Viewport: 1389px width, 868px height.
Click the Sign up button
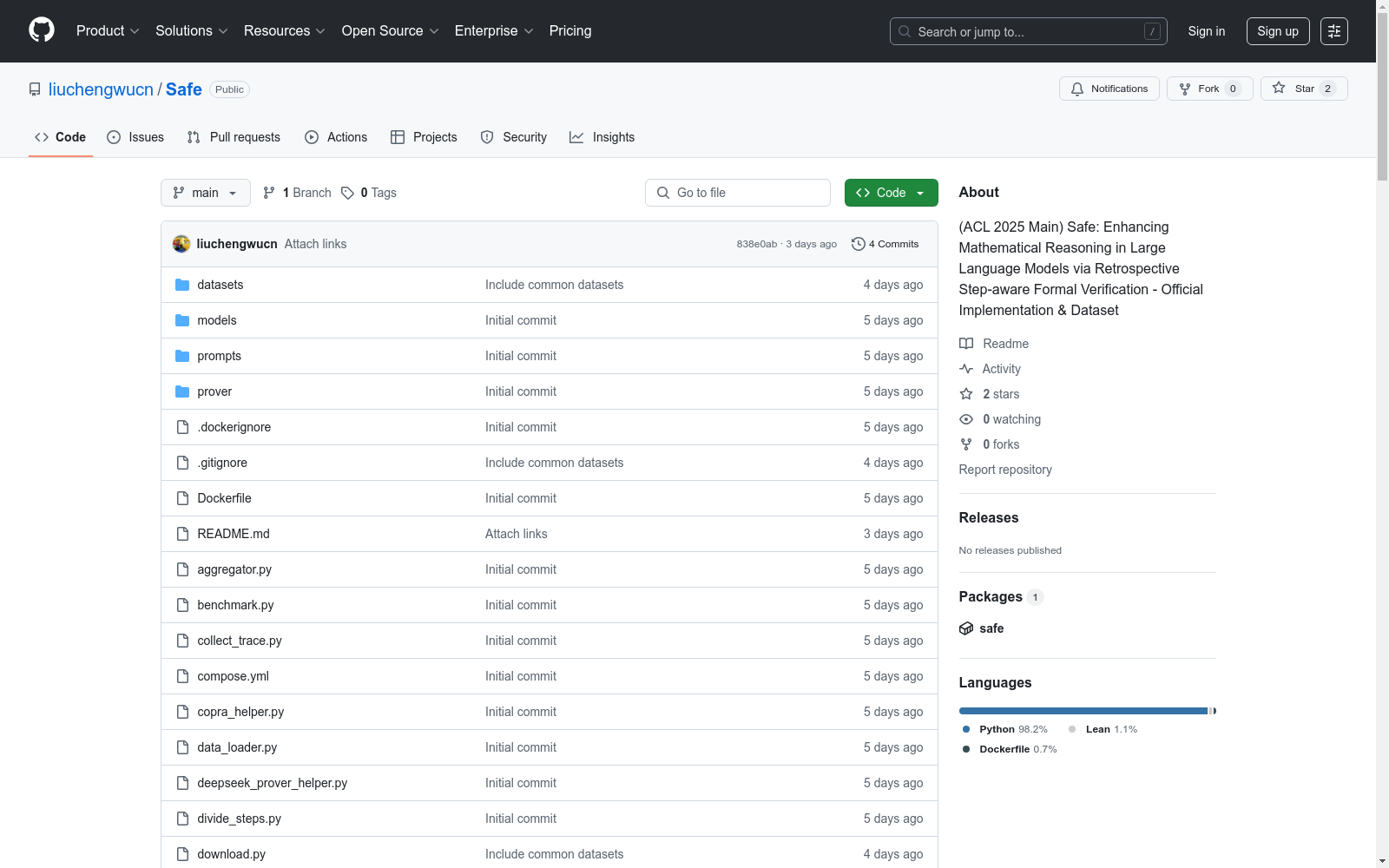click(1278, 31)
